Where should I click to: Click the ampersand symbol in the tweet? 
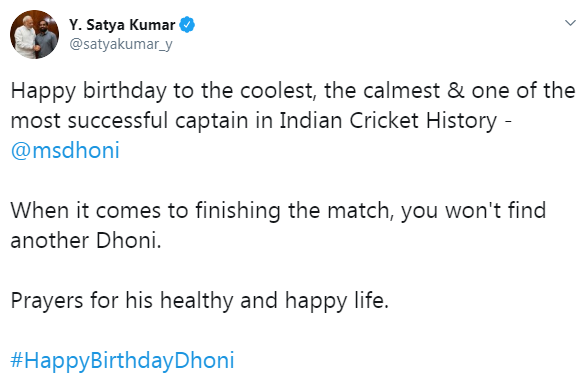point(456,91)
